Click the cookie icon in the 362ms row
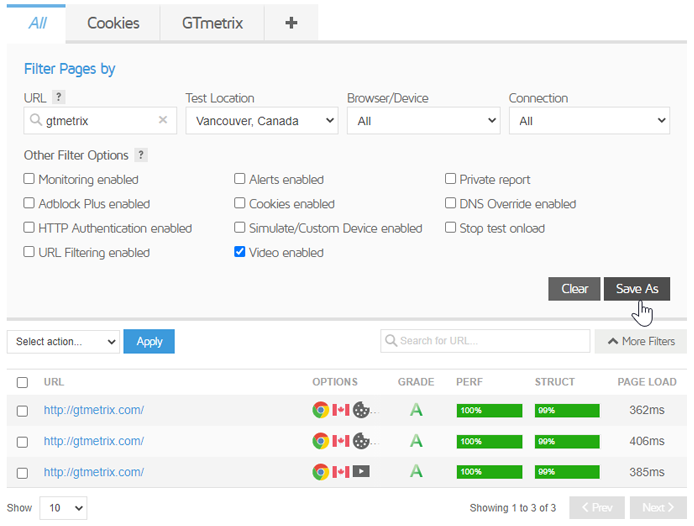 [361, 410]
